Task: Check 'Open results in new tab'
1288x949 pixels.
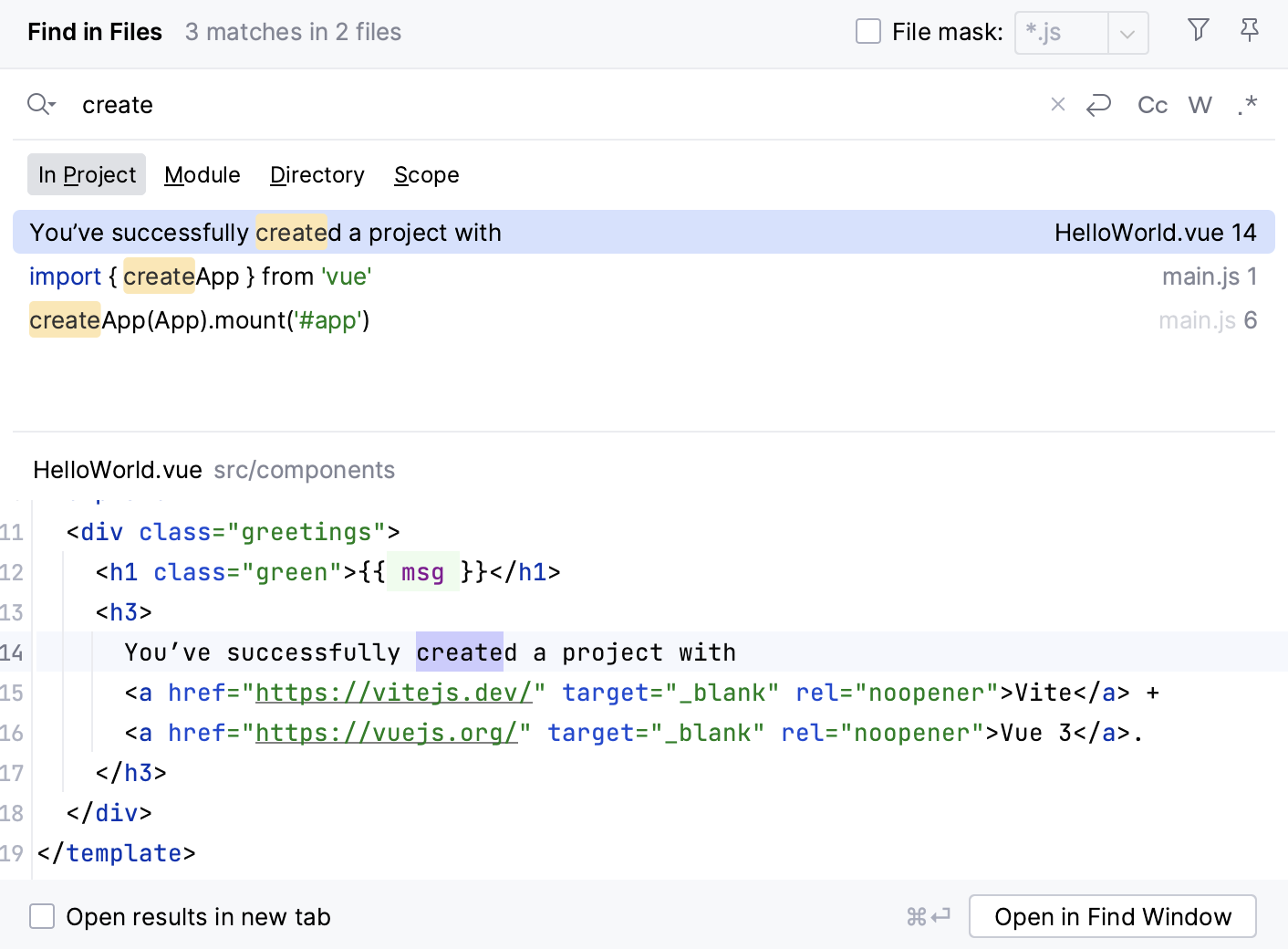Action: pyautogui.click(x=42, y=916)
